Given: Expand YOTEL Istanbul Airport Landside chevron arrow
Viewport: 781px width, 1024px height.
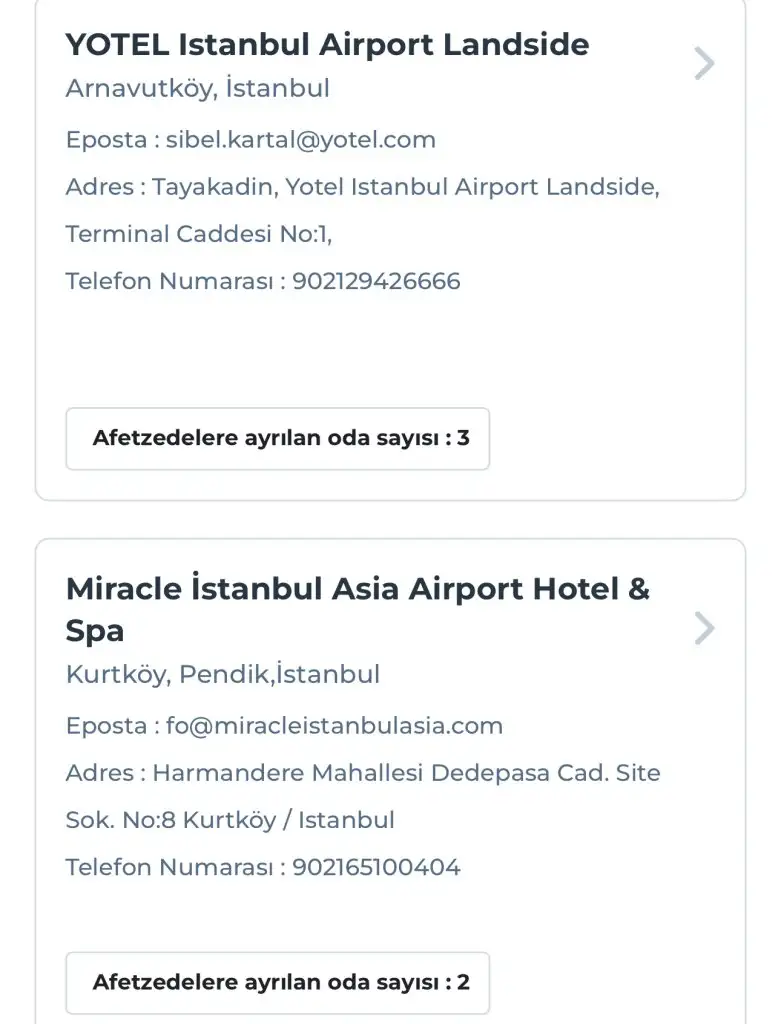Looking at the screenshot, I should click(704, 64).
